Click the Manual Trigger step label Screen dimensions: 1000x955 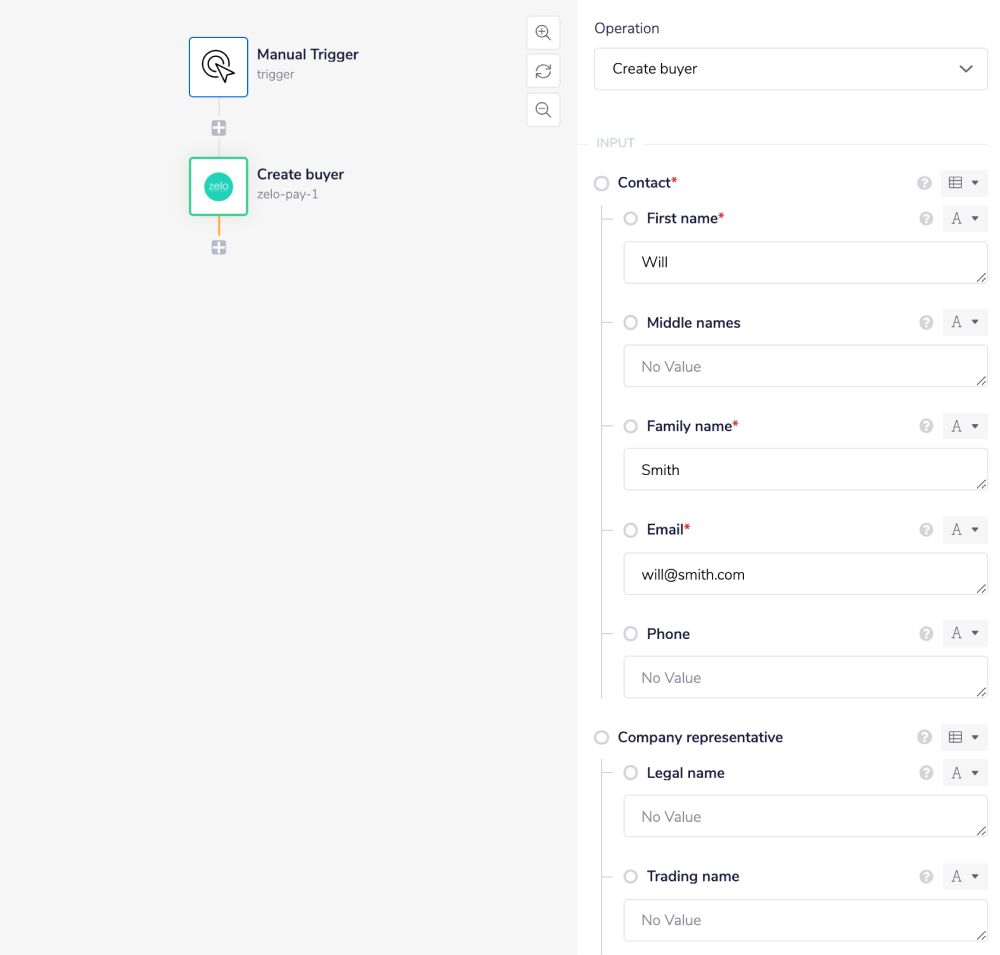[307, 55]
